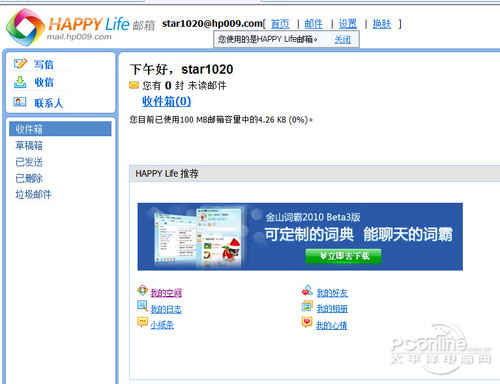
Task: Click the 我的心情 heart bubble icon
Action: [x=307, y=322]
